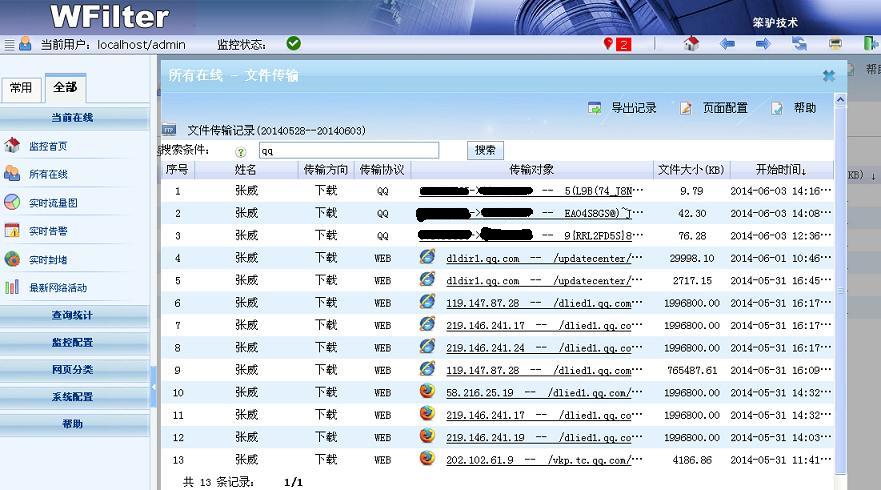
Task: Expand the 监控配置 sidebar section
Action: tap(72, 342)
